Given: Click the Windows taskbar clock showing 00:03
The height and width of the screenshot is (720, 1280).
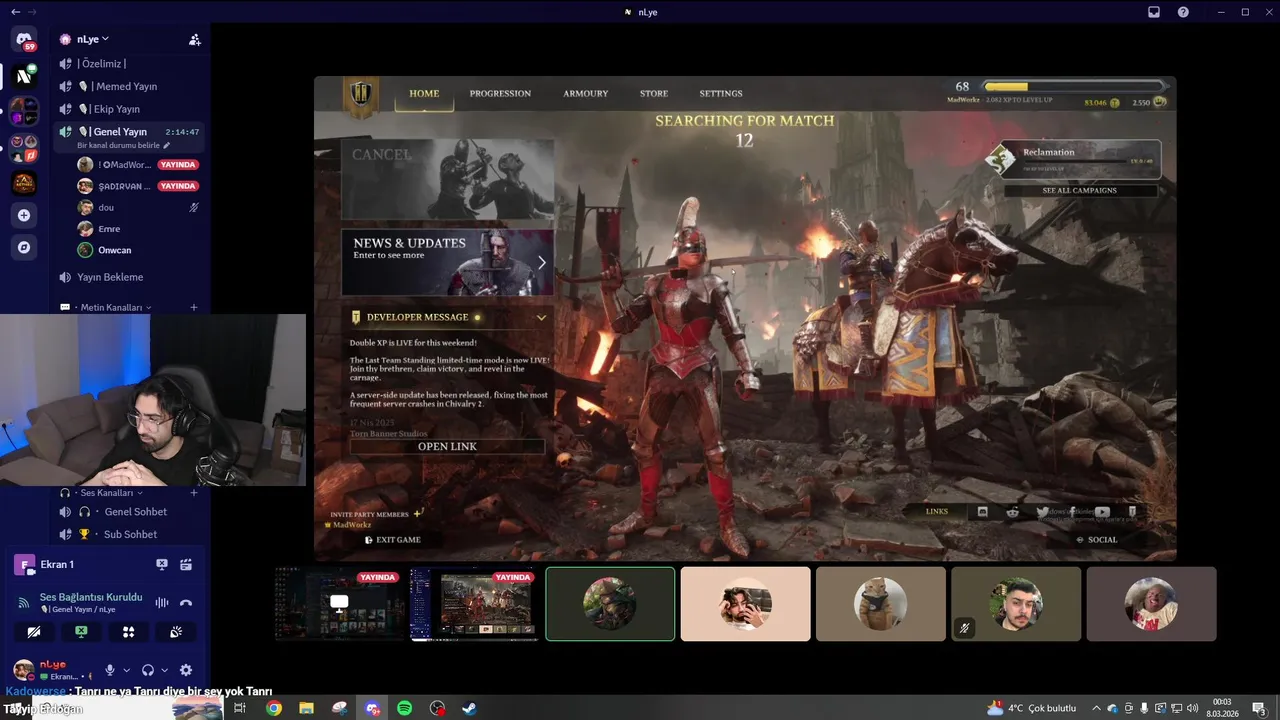Looking at the screenshot, I should click(1222, 708).
